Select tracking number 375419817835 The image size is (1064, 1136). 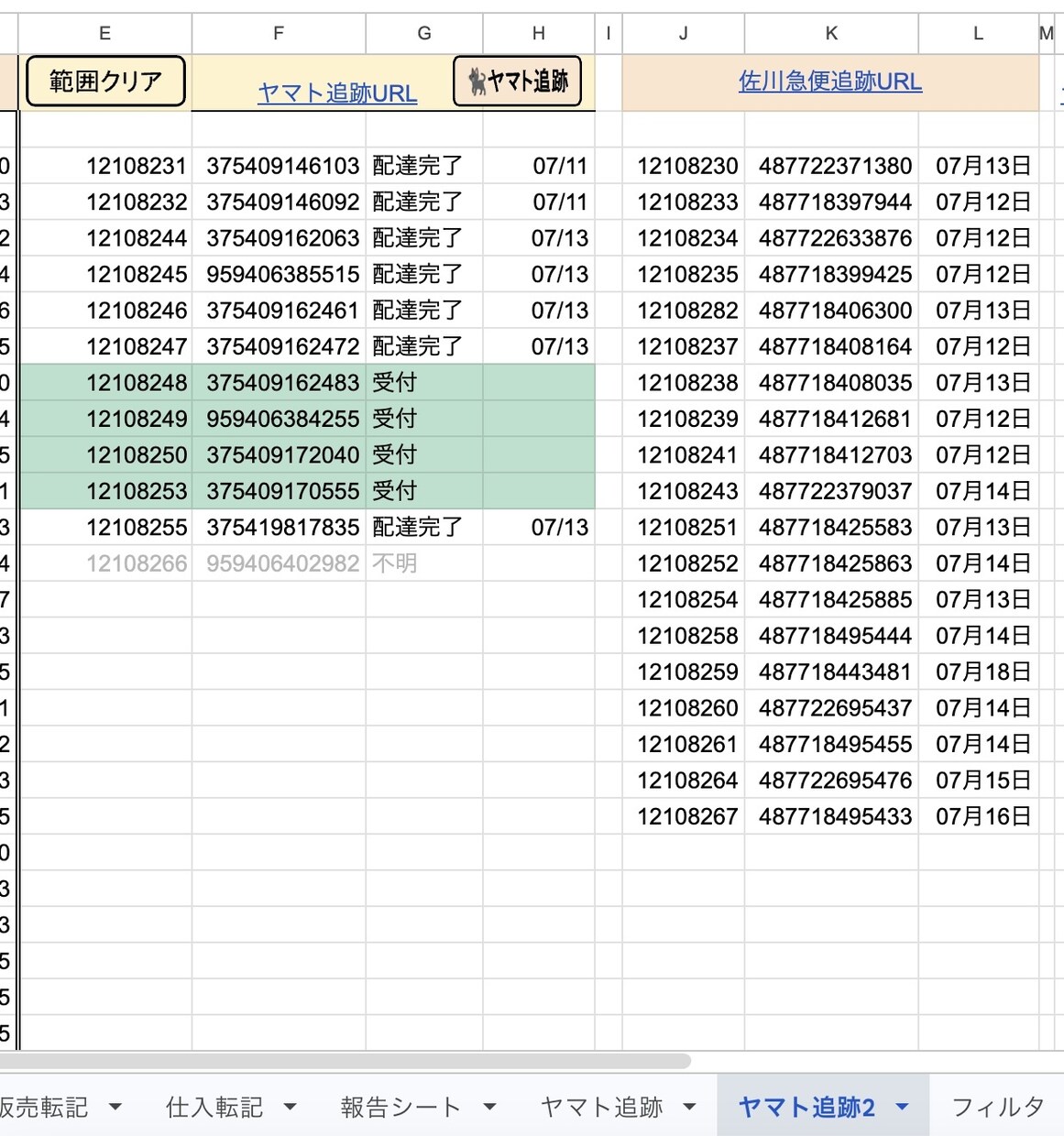pyautogui.click(x=279, y=527)
